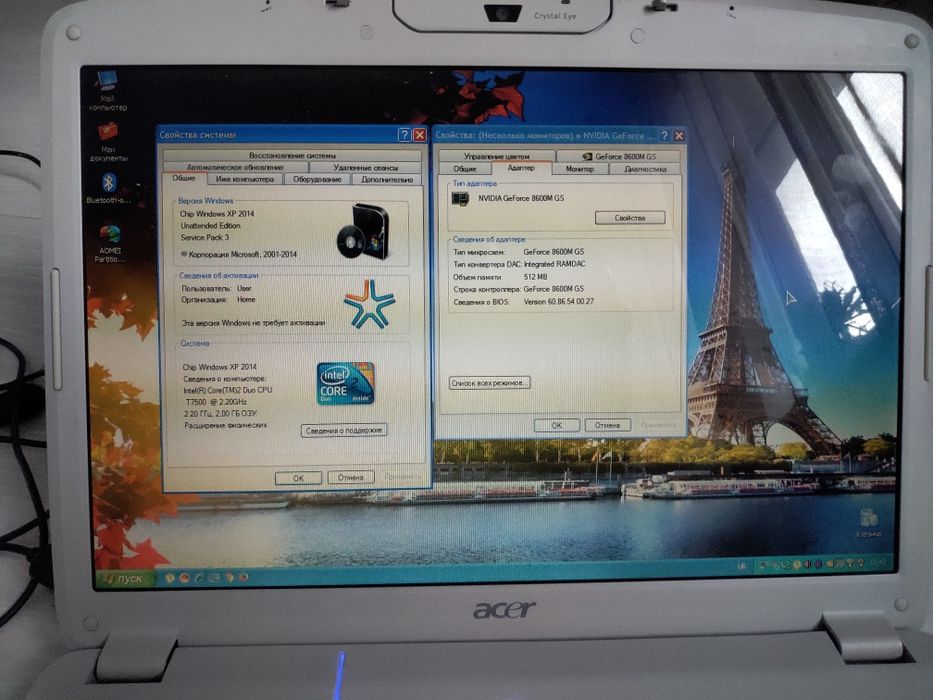Click Отмена in NVIDIA properties window
Image resolution: width=933 pixels, height=700 pixels.
[607, 425]
